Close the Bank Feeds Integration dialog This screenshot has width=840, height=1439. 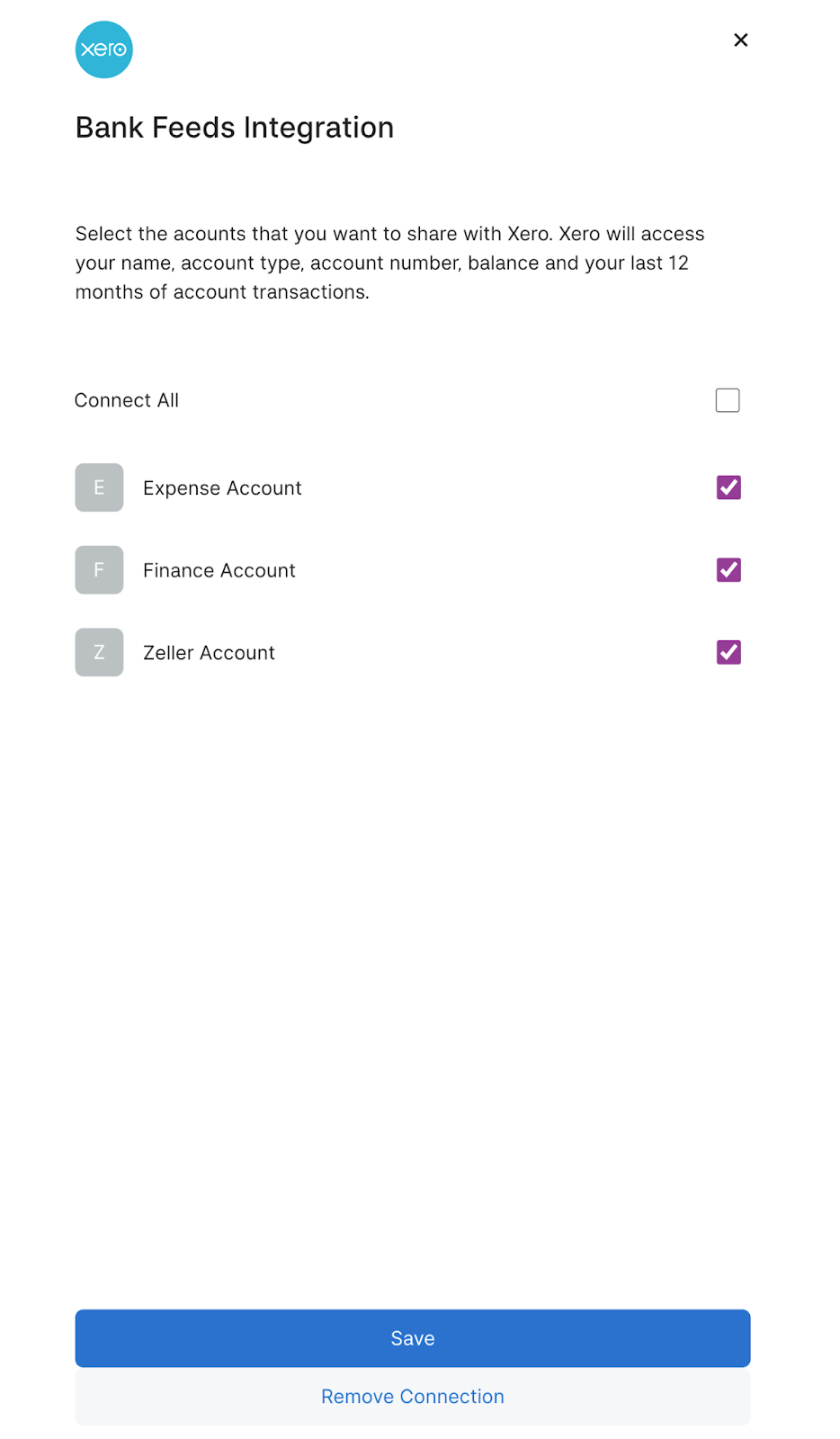(740, 40)
